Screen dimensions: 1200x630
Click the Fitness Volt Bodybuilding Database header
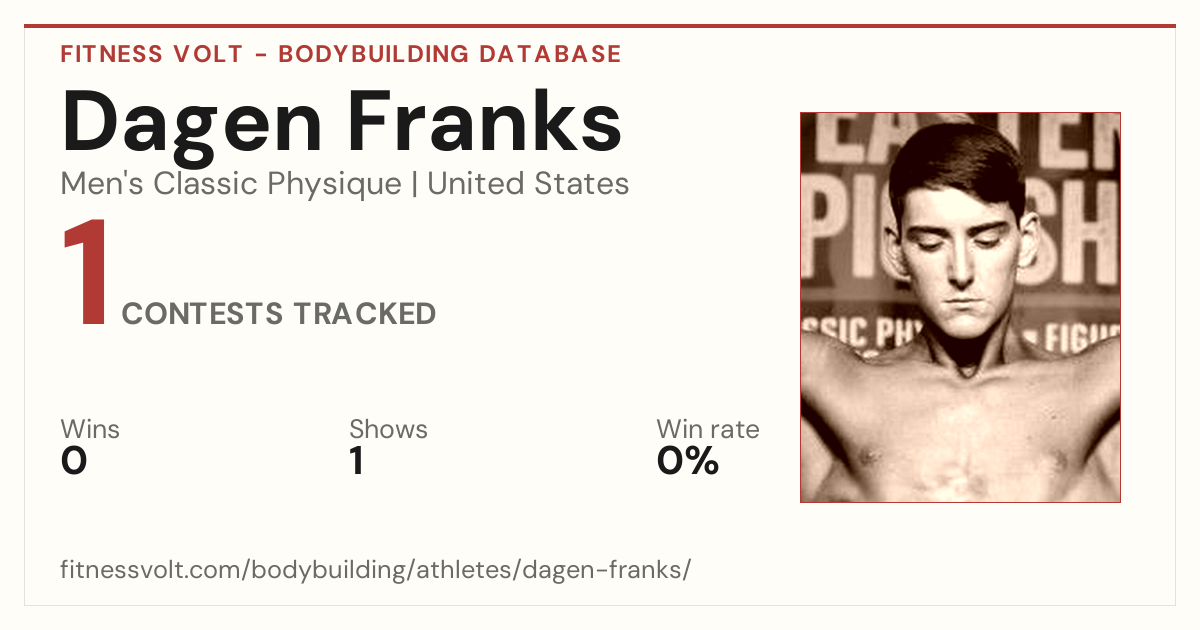pos(341,54)
